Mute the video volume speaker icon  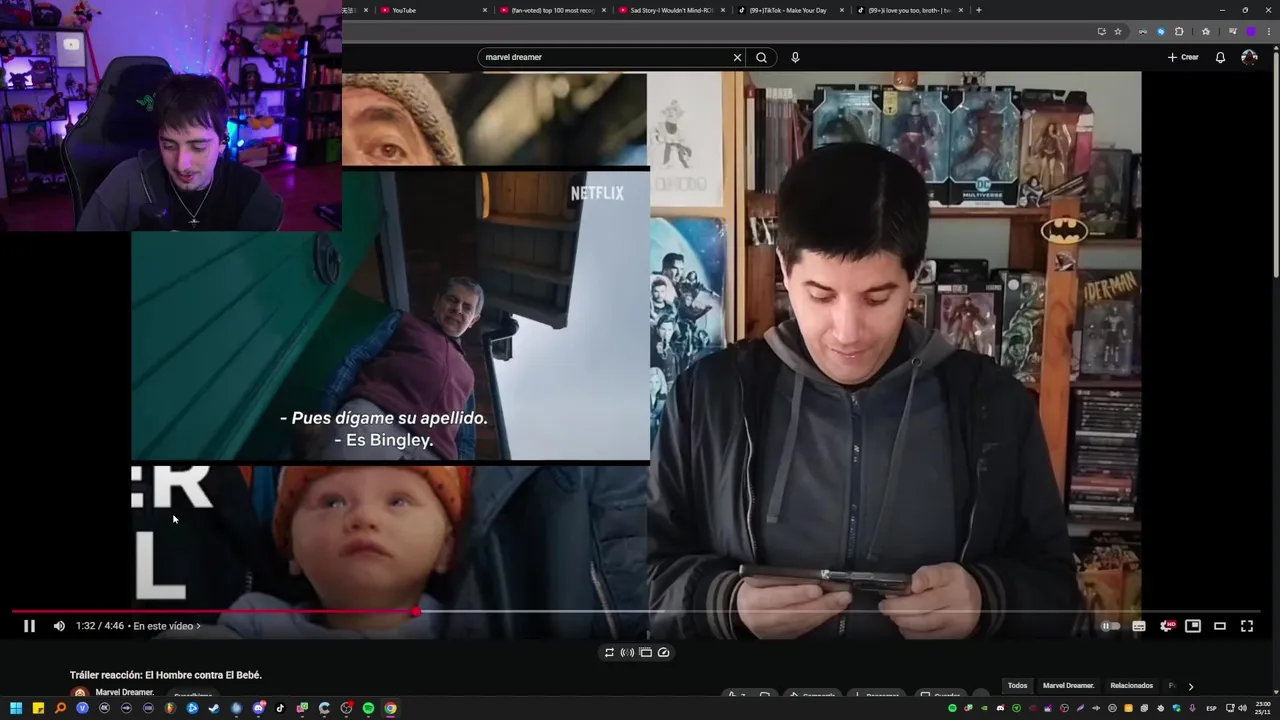[x=59, y=626]
